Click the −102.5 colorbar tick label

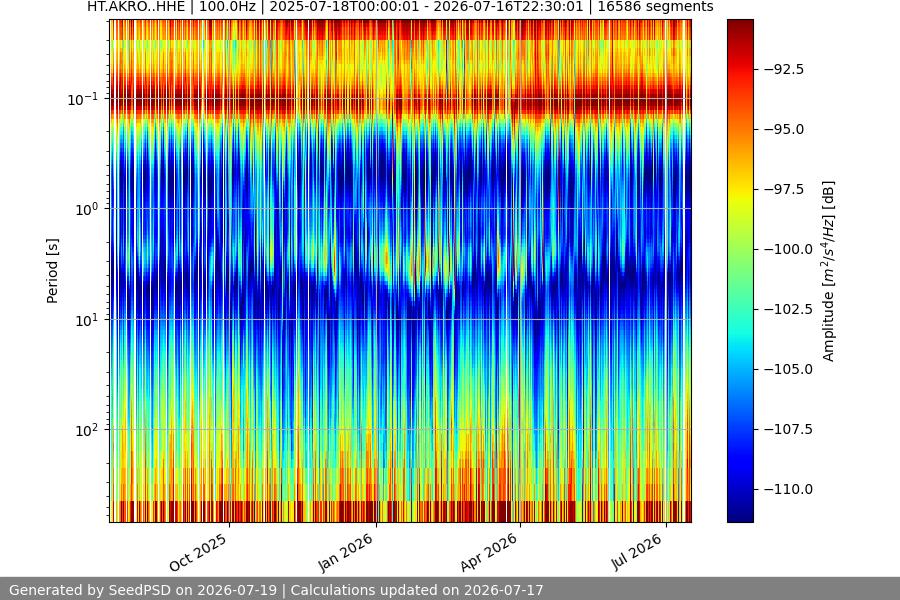pyautogui.click(x=788, y=309)
